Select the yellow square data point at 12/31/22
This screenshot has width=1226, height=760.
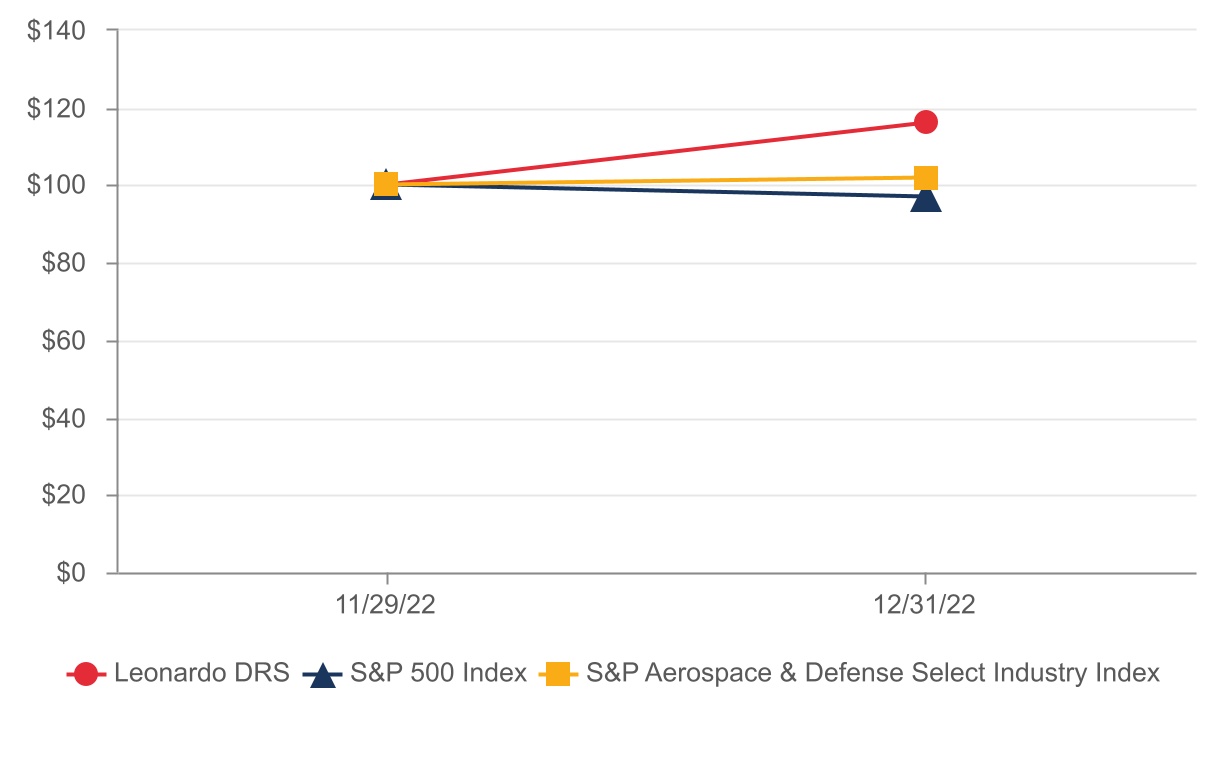click(926, 178)
